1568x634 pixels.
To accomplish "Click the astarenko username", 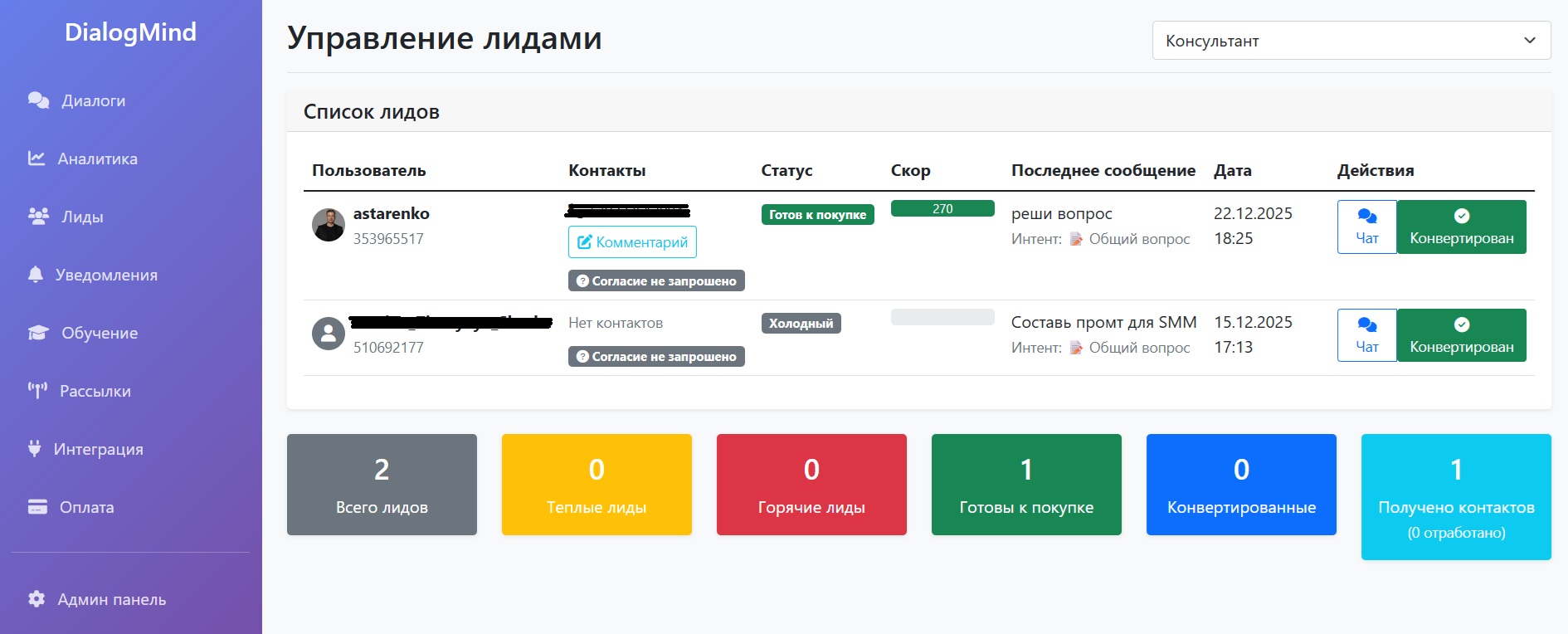I will tap(392, 213).
